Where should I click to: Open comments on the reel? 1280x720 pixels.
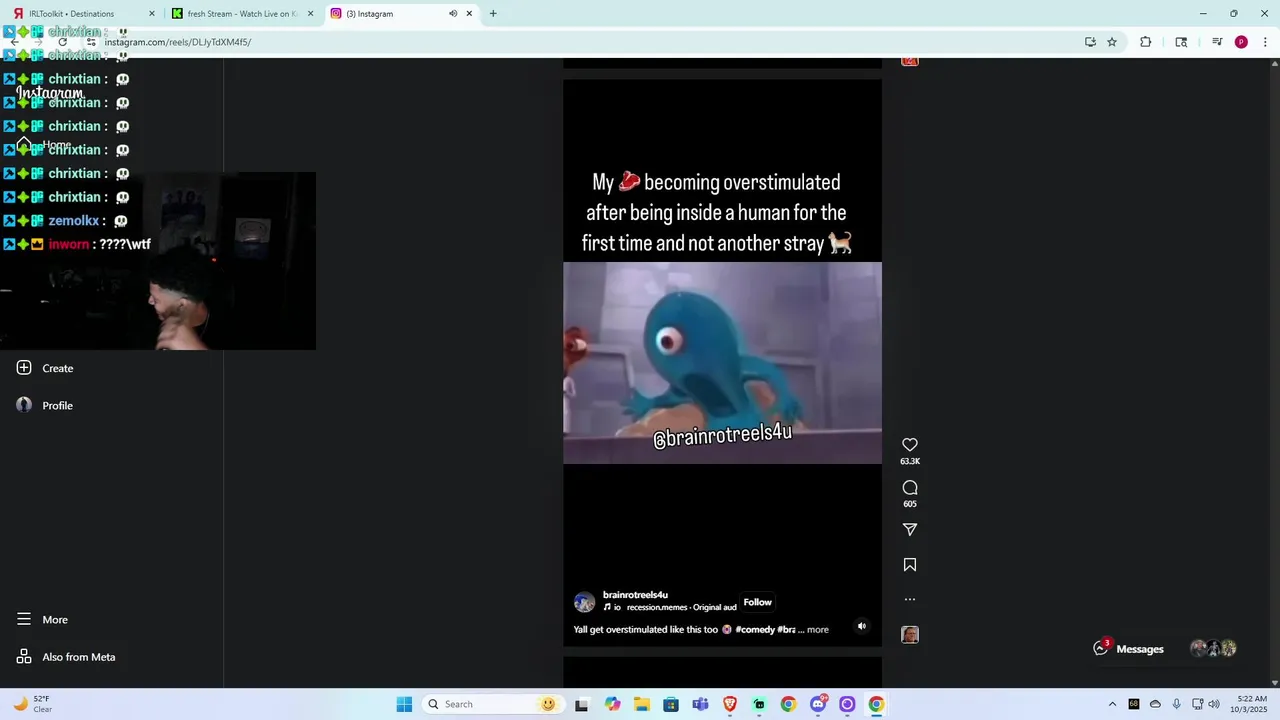(x=909, y=488)
